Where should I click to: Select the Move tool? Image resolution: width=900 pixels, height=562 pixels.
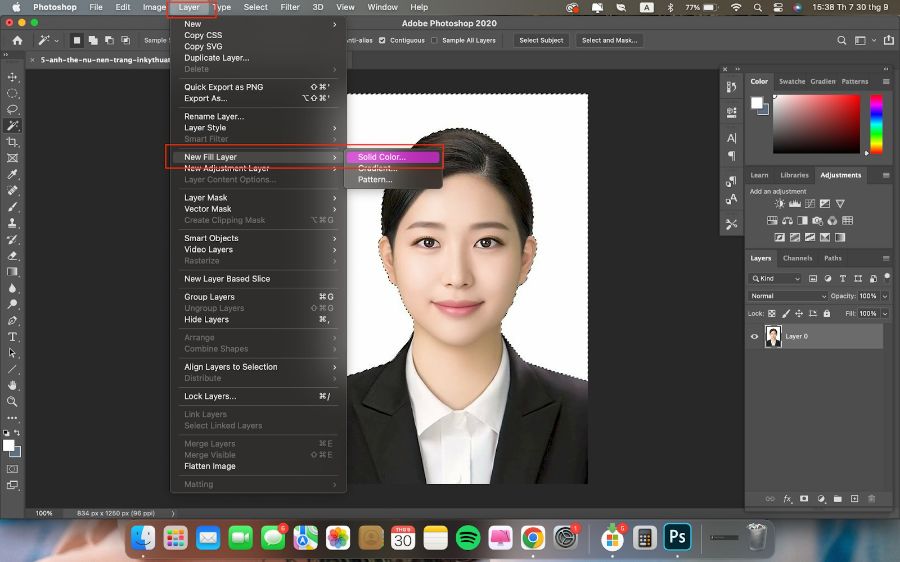point(12,77)
